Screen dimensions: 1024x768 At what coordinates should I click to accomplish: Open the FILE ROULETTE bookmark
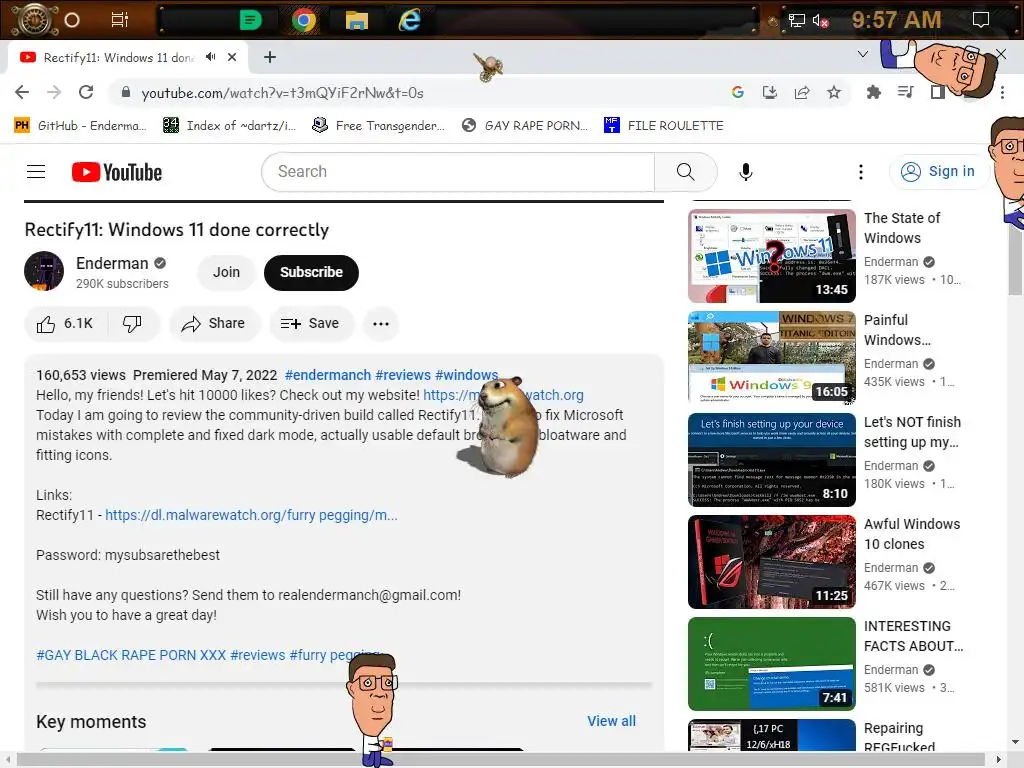tap(664, 125)
